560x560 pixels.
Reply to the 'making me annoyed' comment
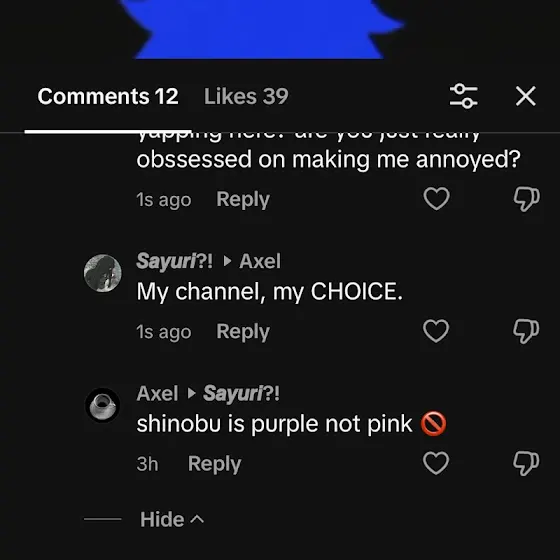coord(243,199)
